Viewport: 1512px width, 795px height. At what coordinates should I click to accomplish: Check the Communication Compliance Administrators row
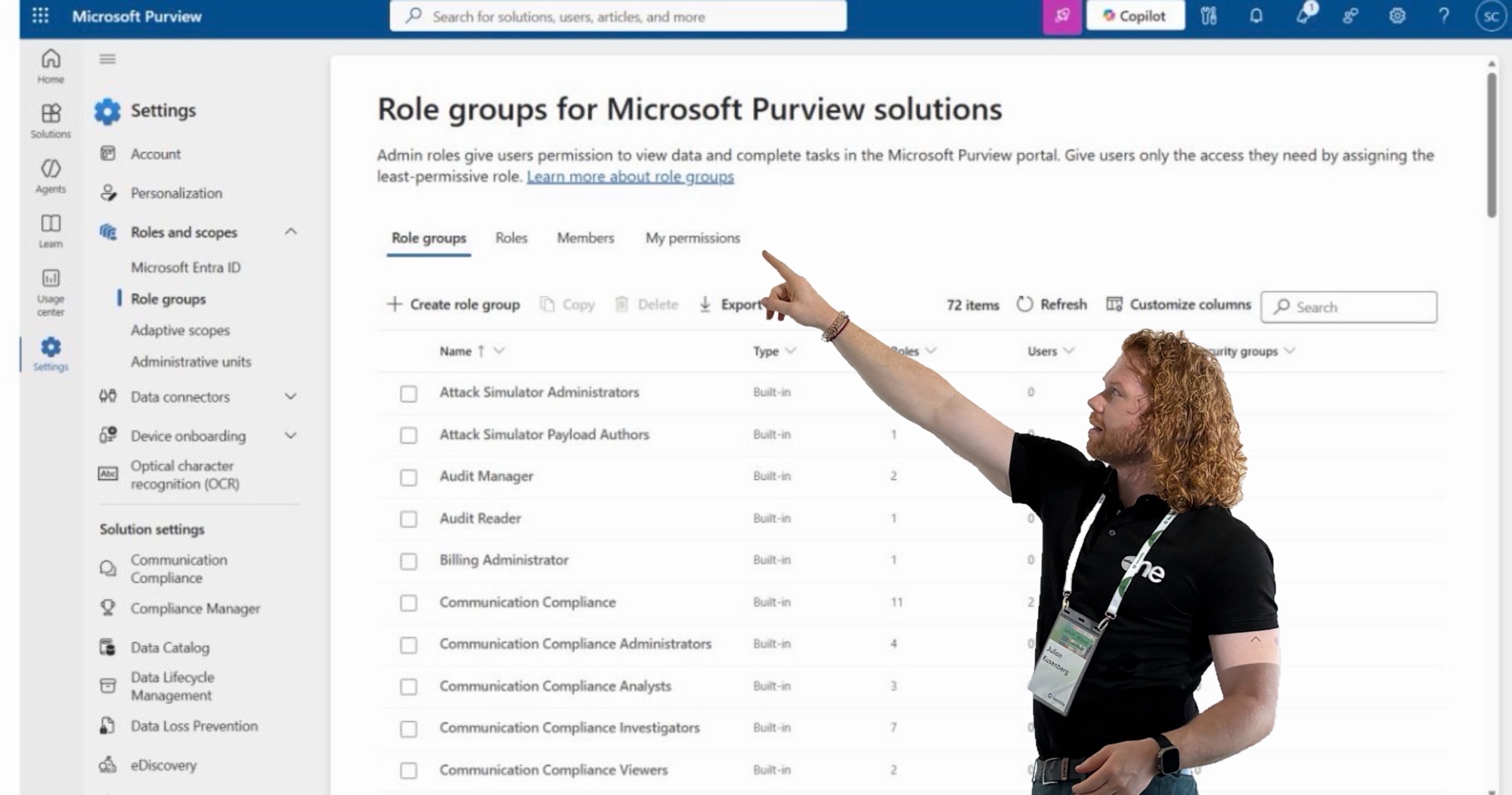pos(408,645)
